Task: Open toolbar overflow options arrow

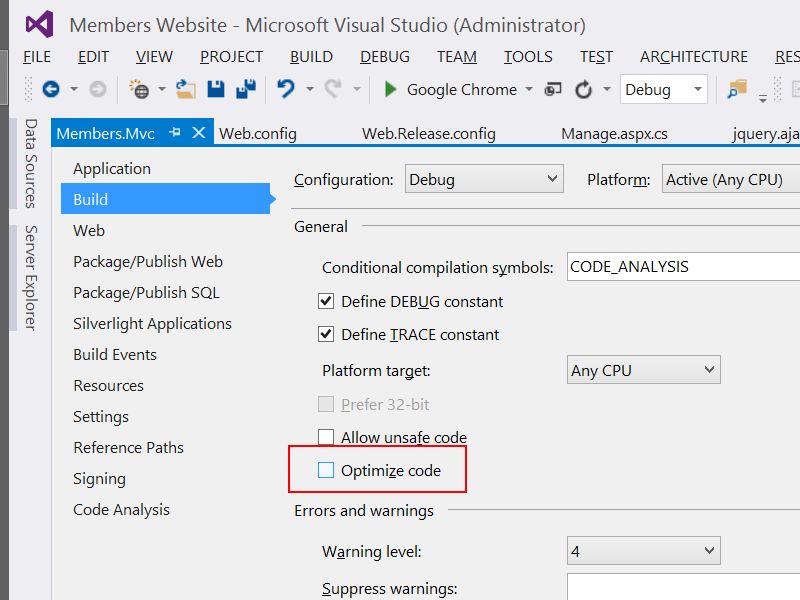Action: (763, 98)
